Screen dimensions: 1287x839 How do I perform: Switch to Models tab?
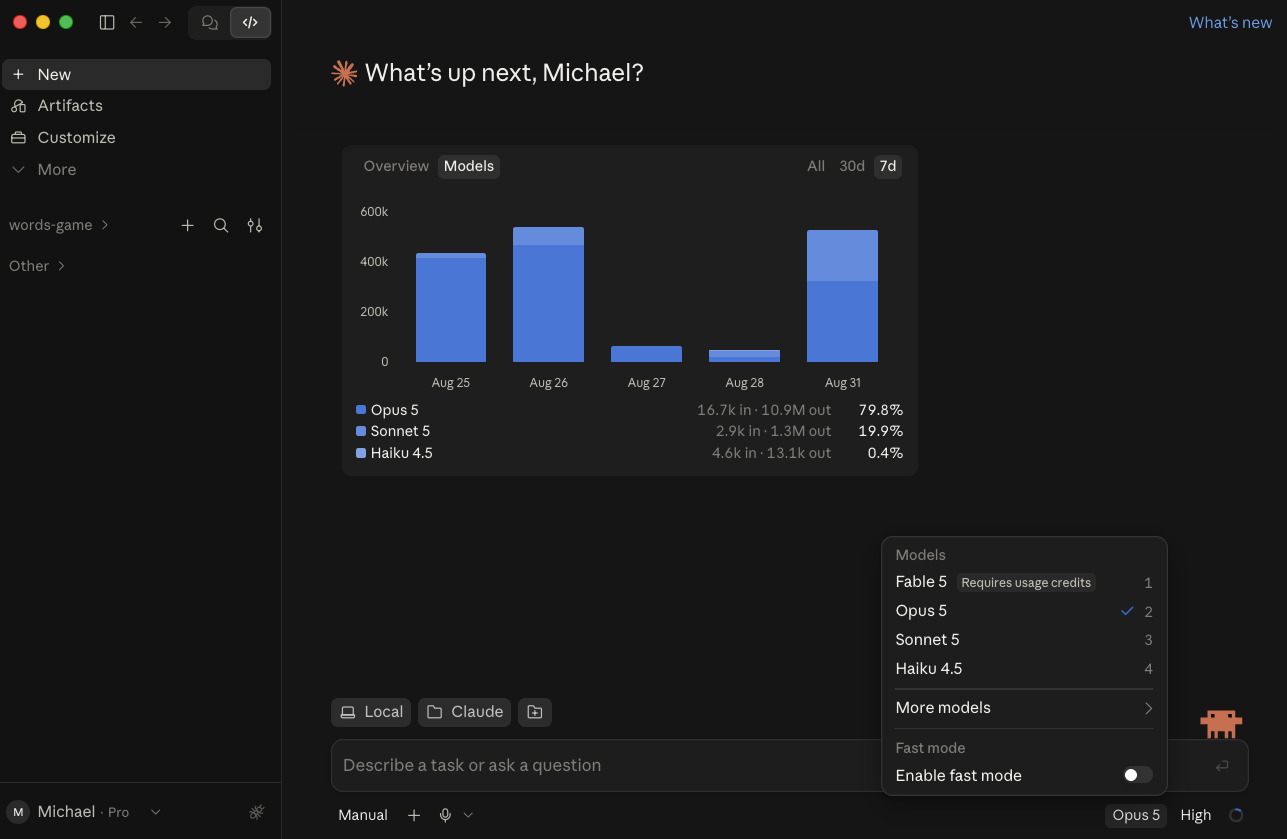coord(469,166)
